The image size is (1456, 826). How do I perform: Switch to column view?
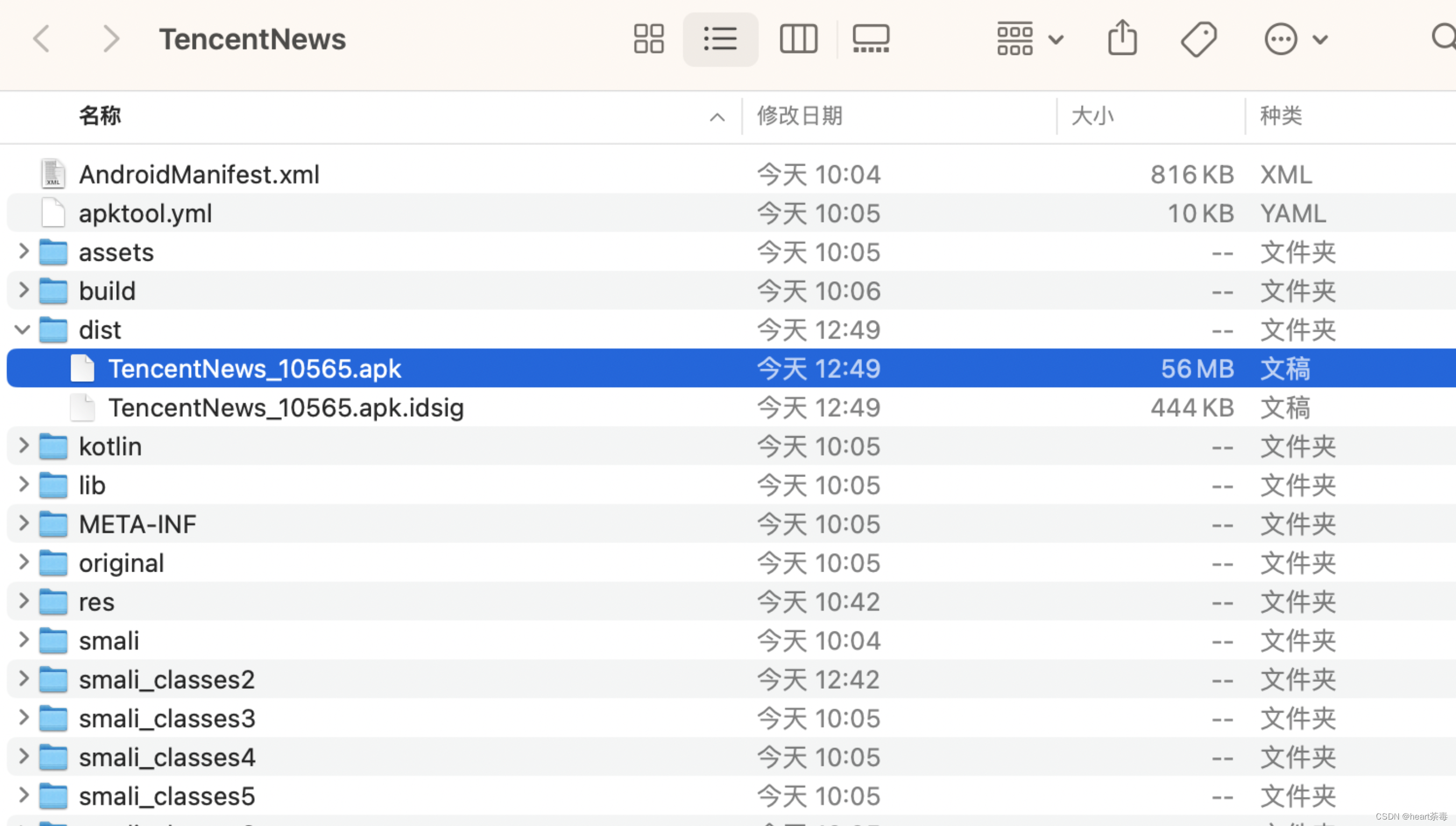tap(798, 39)
